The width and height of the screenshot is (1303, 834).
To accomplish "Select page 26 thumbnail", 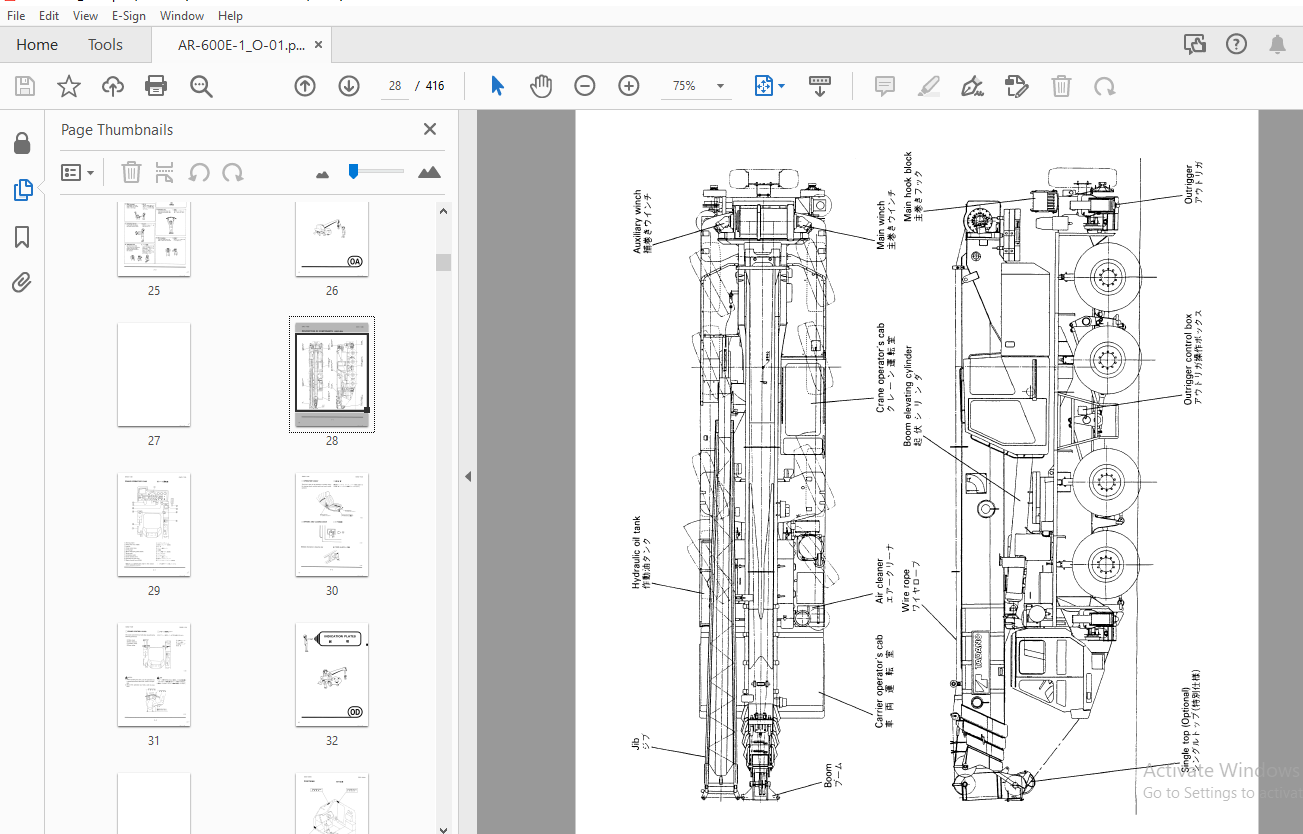I will 332,239.
